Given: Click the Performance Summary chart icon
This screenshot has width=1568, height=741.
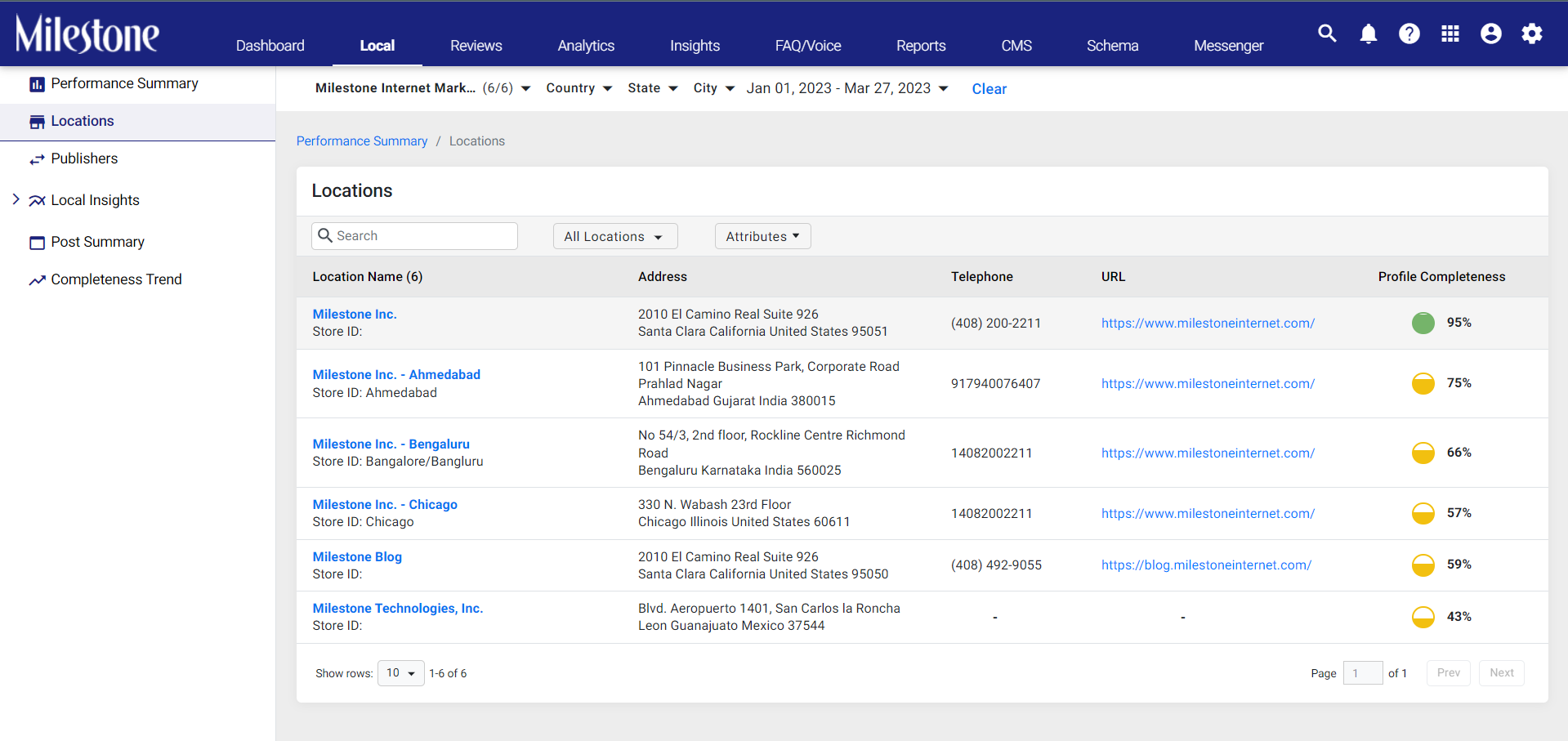Looking at the screenshot, I should click(37, 84).
